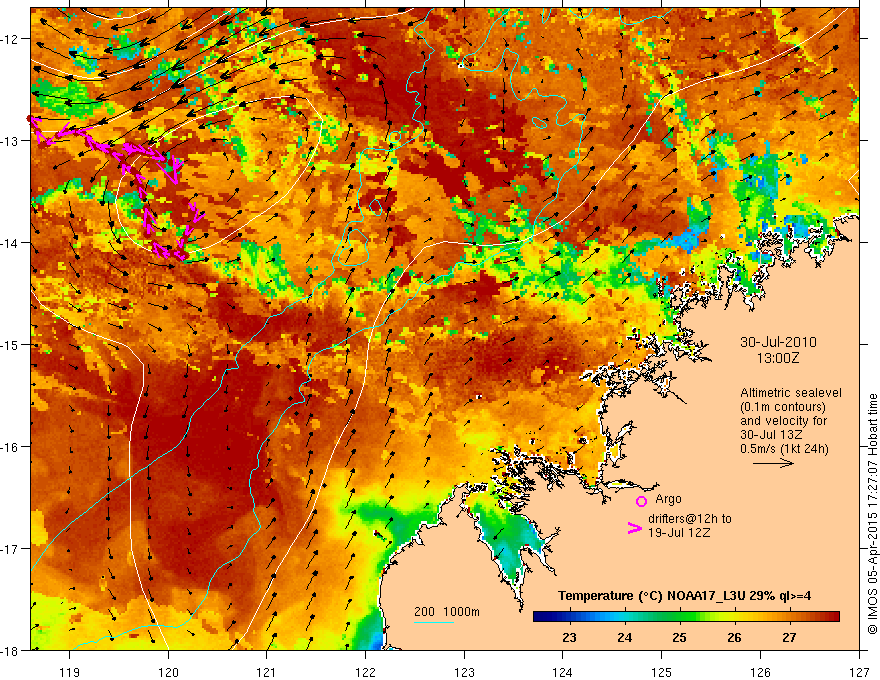Screen dimensions: 880x680
Task: Click longitude axis label 124
Action: click(563, 672)
